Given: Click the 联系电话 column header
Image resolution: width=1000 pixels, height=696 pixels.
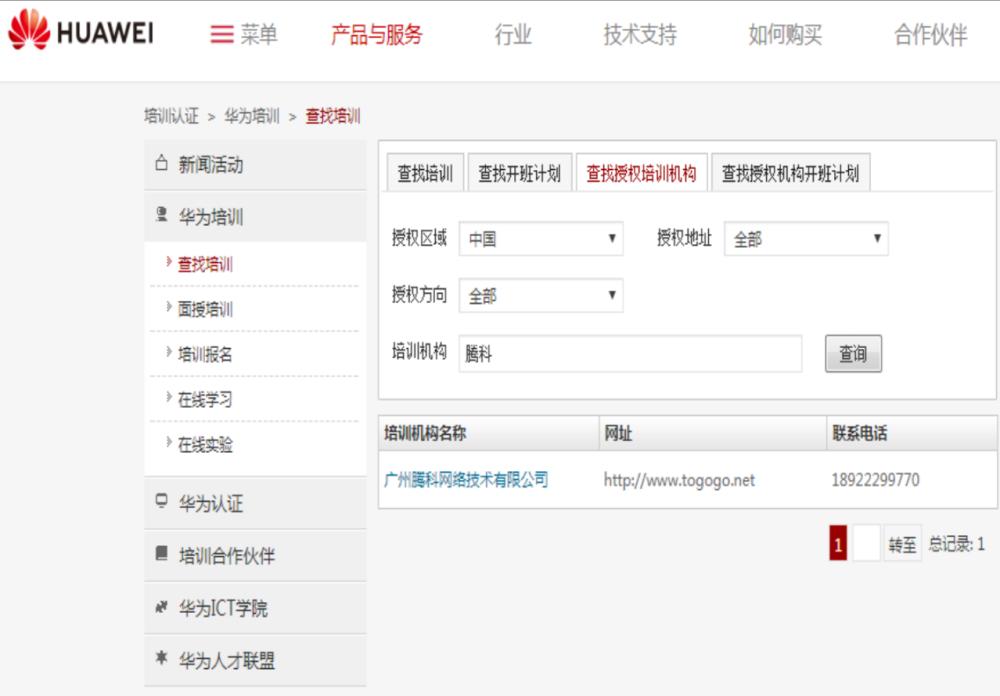Looking at the screenshot, I should click(x=912, y=433).
